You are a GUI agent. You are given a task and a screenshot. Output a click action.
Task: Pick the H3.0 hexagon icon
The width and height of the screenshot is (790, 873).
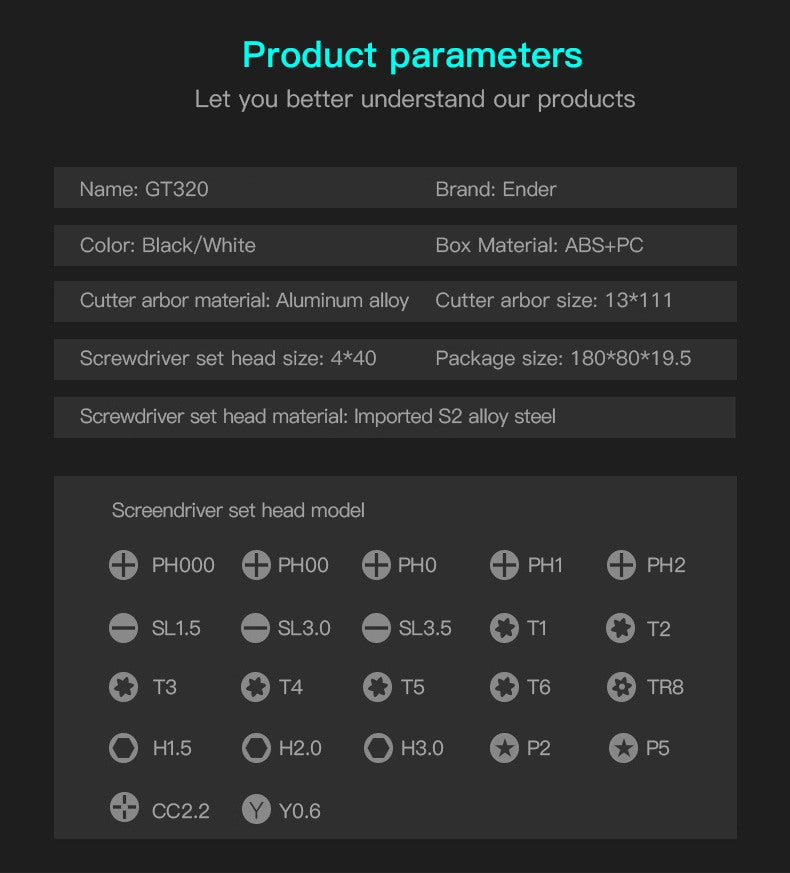pos(378,747)
